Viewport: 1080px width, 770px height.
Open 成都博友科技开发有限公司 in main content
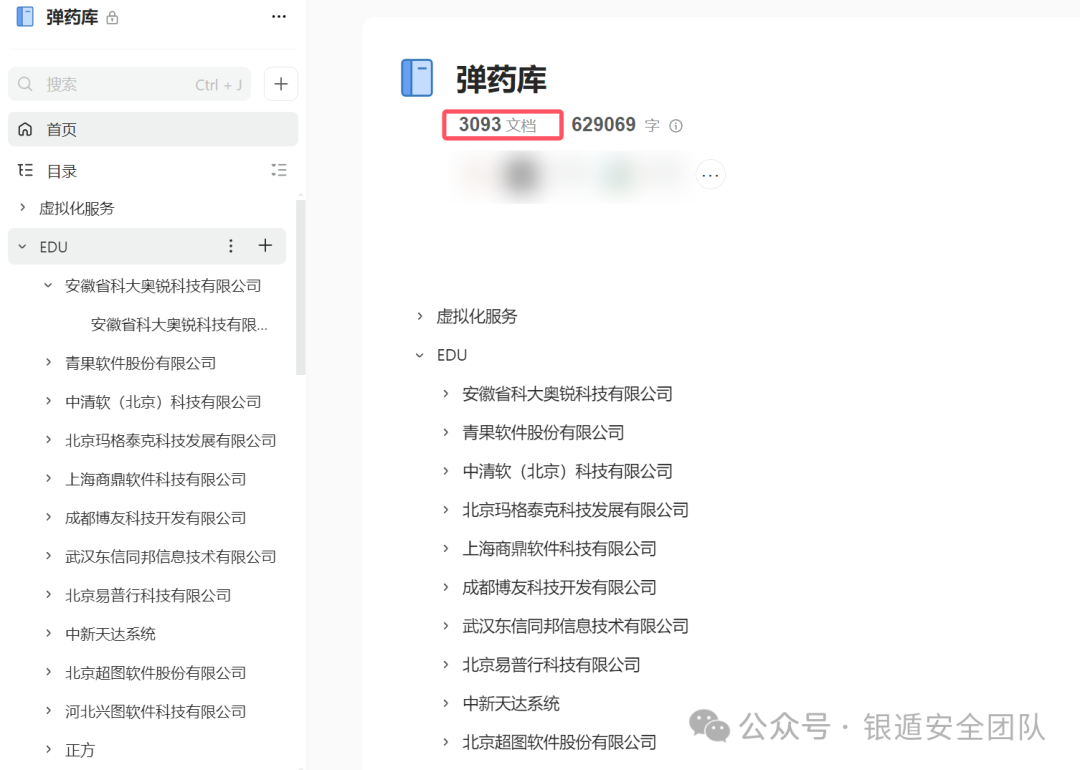[x=559, y=587]
